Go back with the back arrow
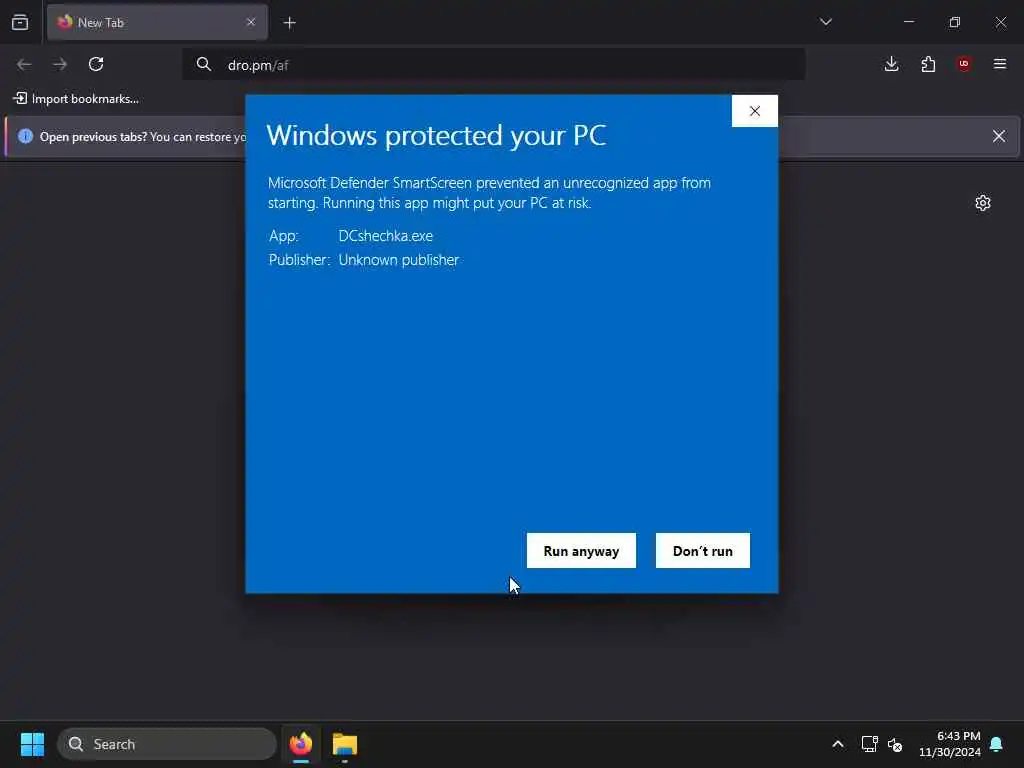The width and height of the screenshot is (1024, 768). pyautogui.click(x=24, y=64)
